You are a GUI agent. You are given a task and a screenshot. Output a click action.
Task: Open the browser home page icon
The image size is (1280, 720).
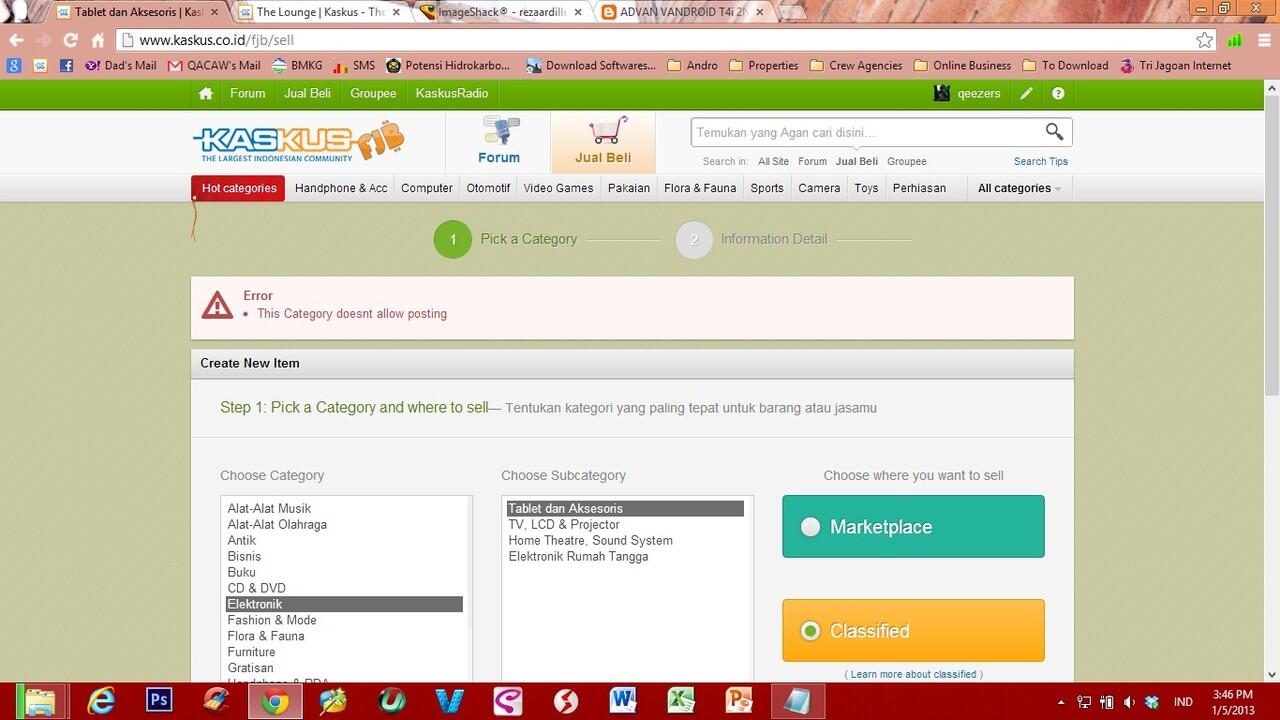tap(97, 40)
